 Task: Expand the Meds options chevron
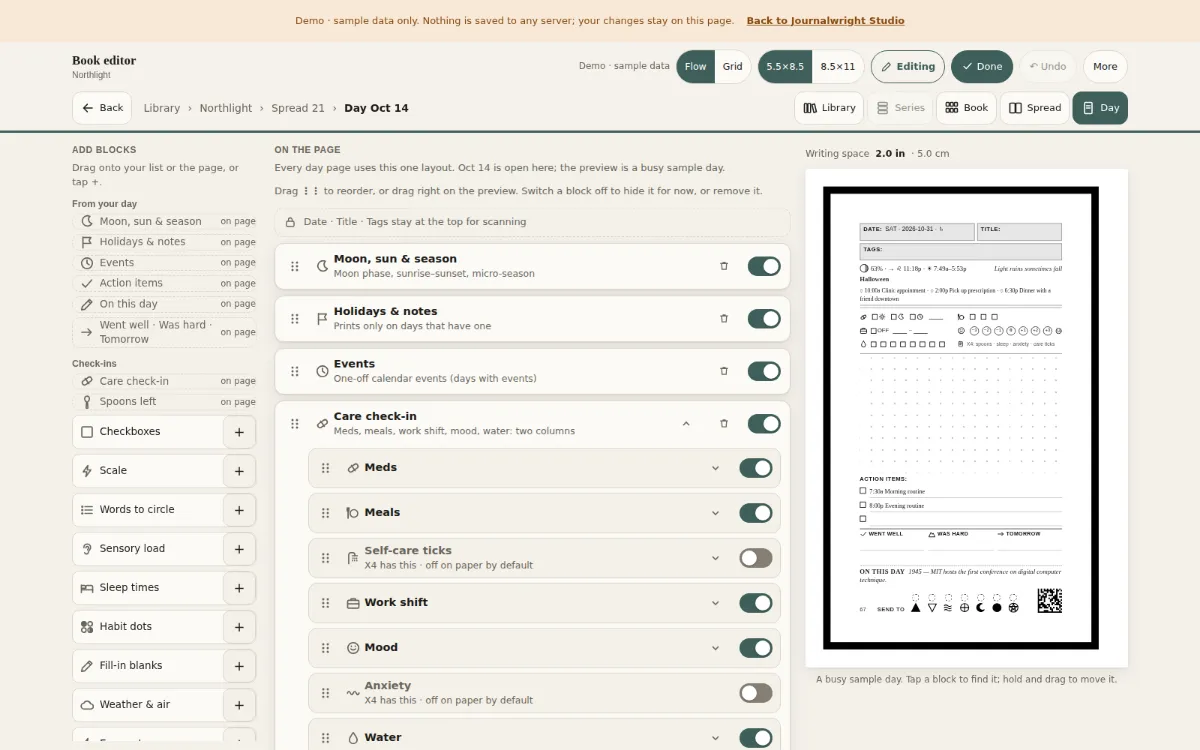click(715, 468)
